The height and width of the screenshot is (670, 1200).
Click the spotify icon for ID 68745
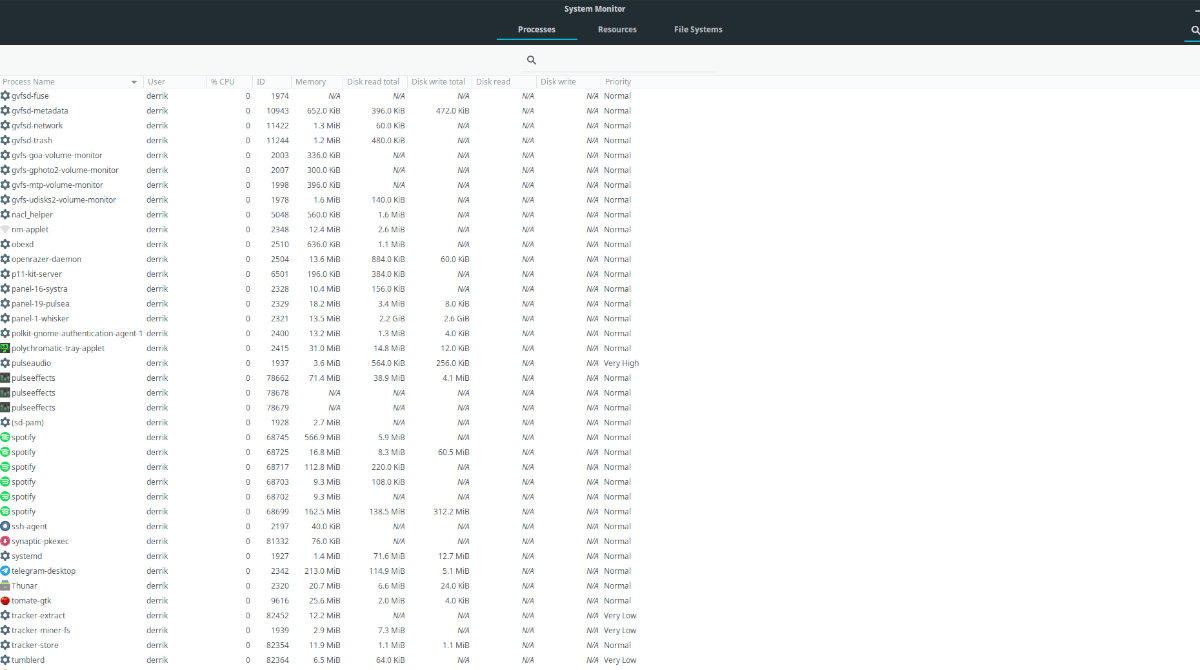coord(5,437)
